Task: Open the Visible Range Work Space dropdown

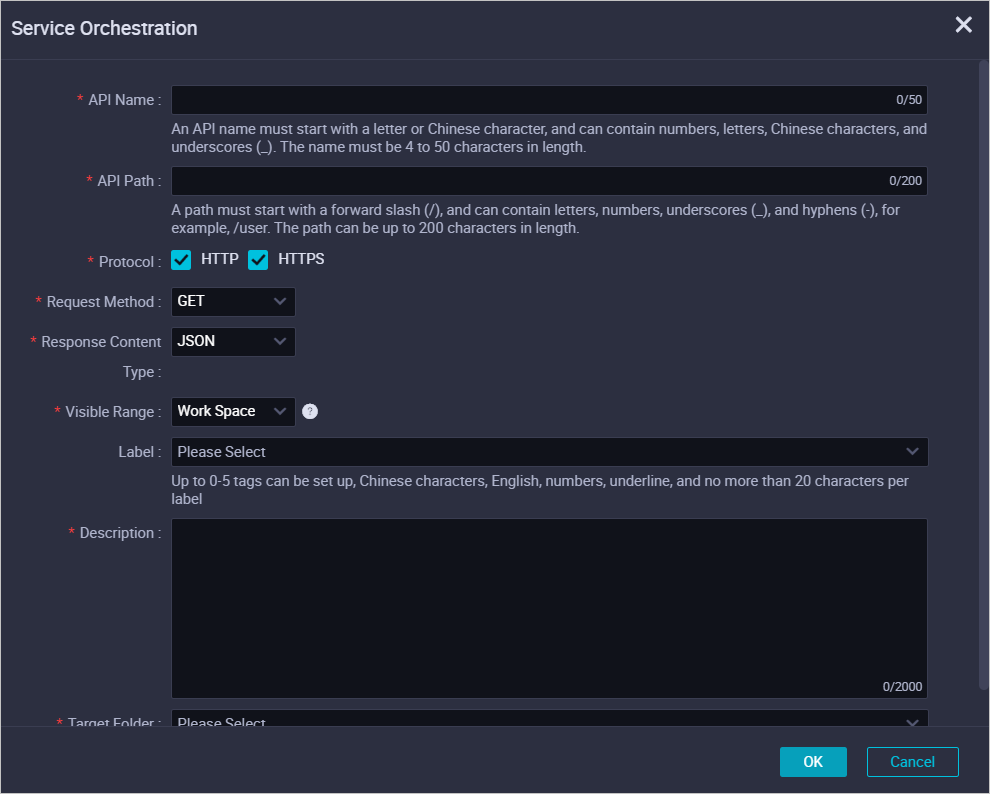Action: pyautogui.click(x=233, y=412)
